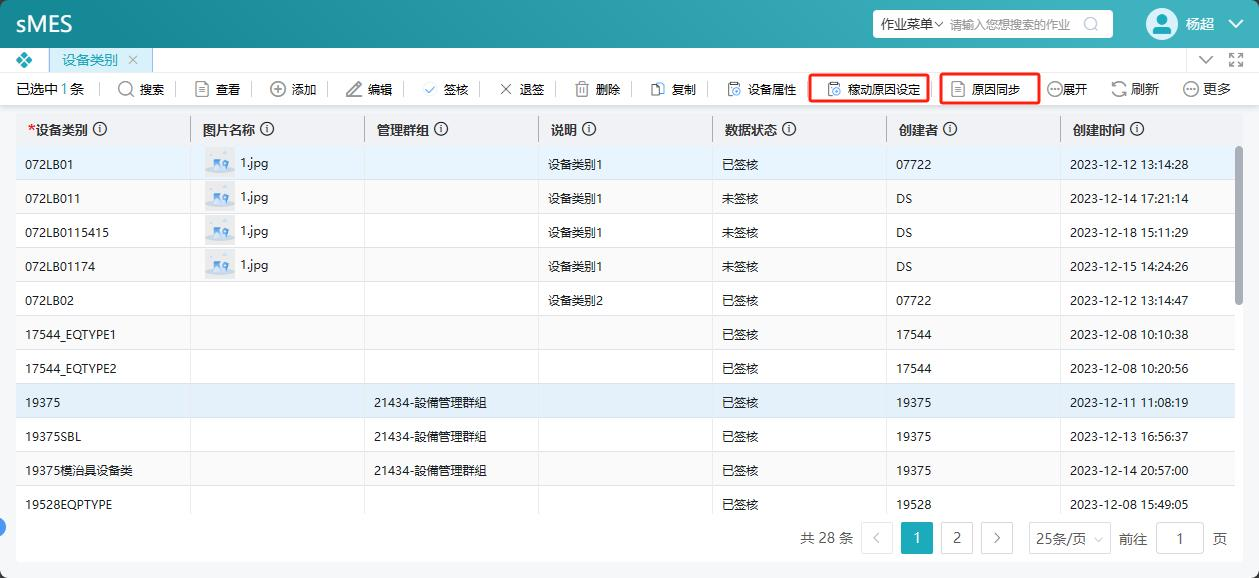Click the info icon beside 设备类别 header
The width and height of the screenshot is (1259, 578).
click(x=100, y=129)
